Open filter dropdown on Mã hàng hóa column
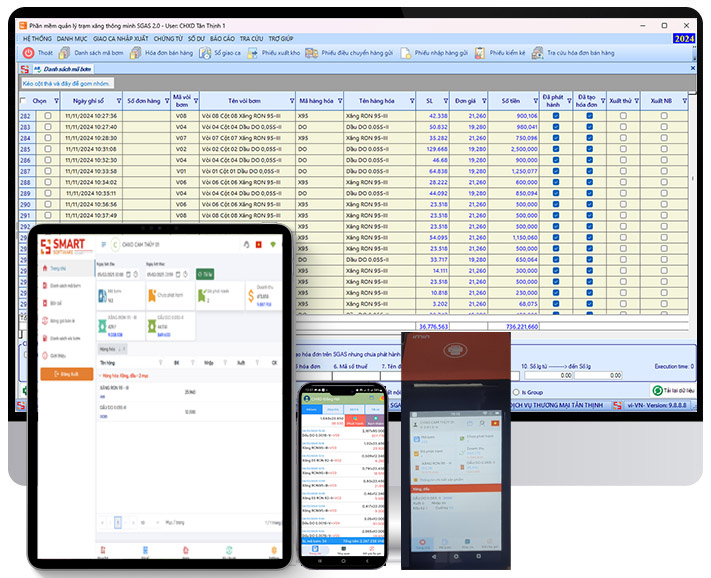 point(340,101)
